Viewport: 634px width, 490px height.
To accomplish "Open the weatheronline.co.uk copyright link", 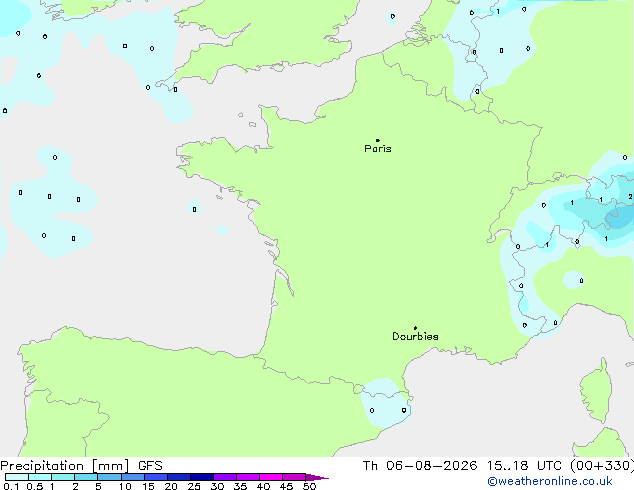I will 550,481.
